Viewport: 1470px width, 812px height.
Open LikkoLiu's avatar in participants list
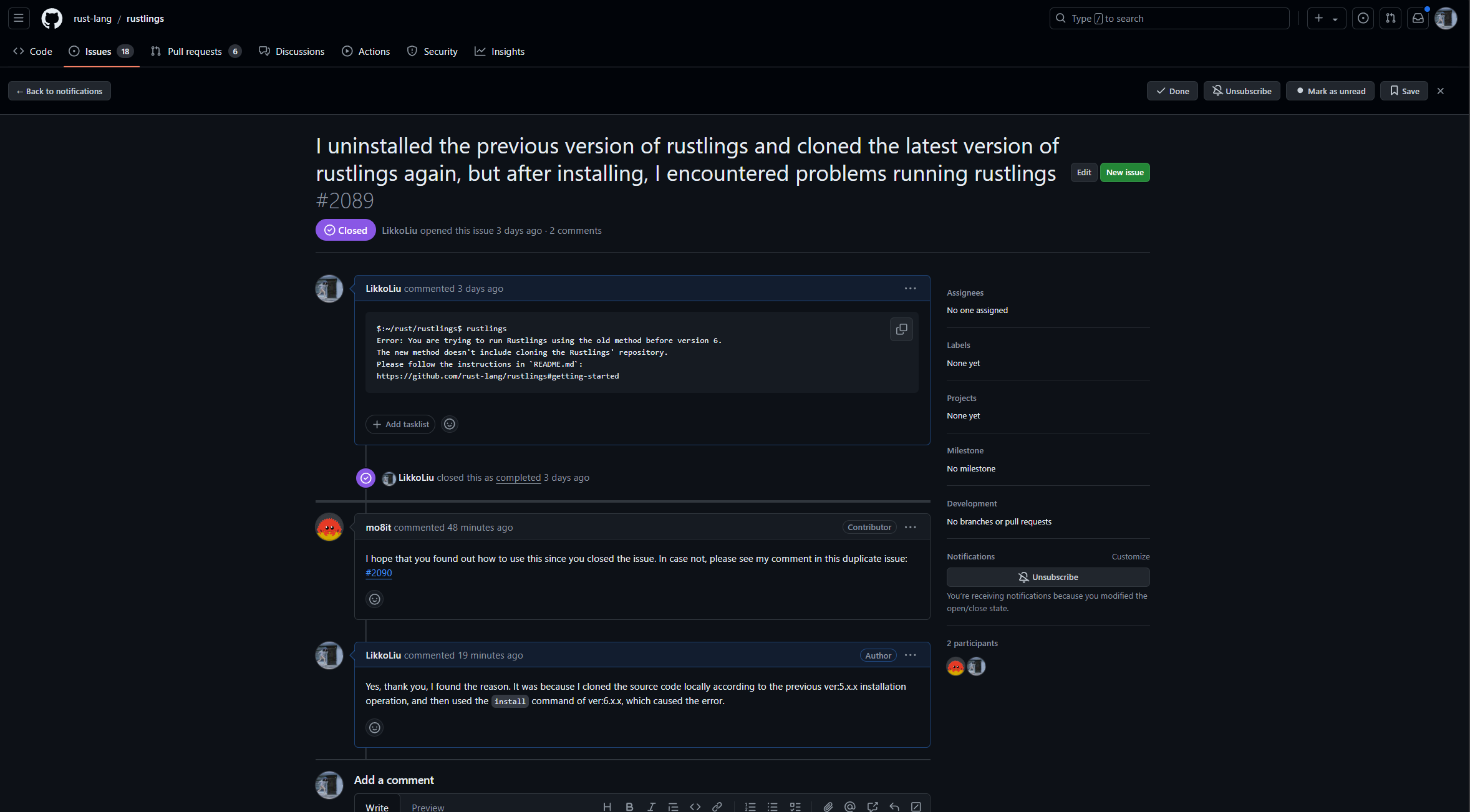click(x=977, y=667)
